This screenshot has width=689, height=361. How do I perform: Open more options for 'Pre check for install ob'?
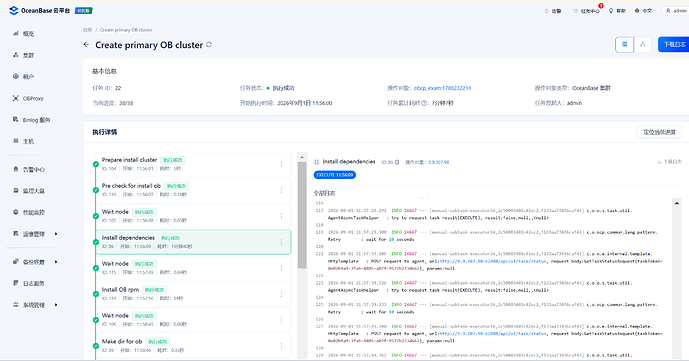(x=281, y=190)
